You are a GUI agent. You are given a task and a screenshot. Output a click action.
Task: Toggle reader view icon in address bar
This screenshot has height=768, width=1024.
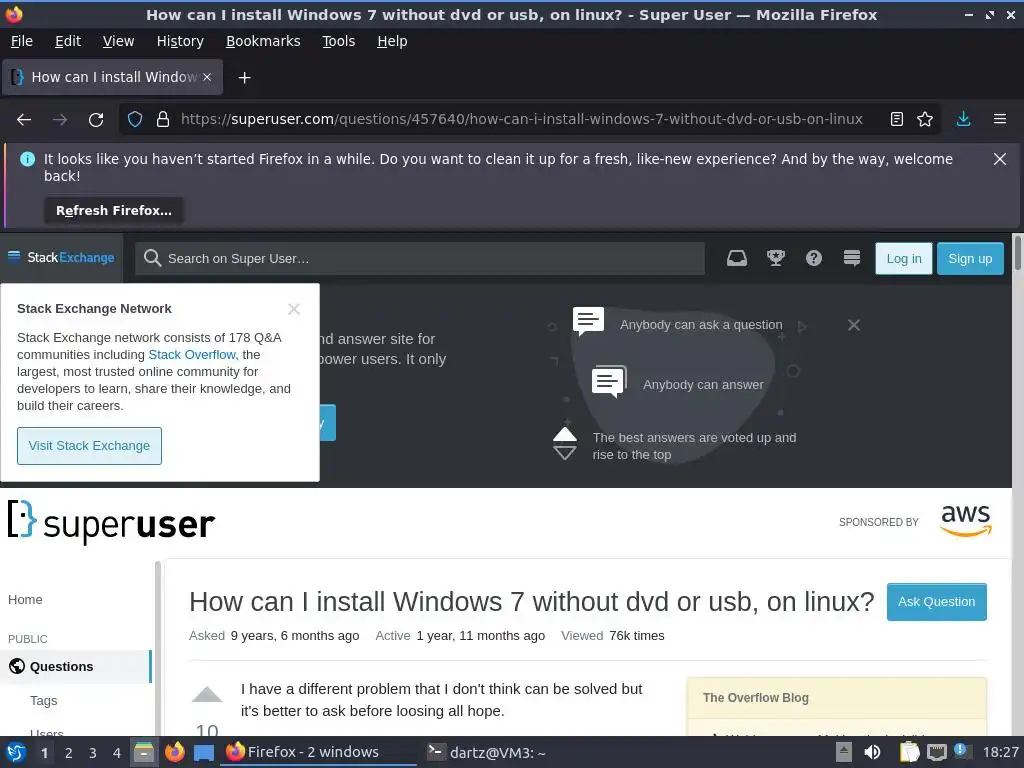click(x=897, y=120)
